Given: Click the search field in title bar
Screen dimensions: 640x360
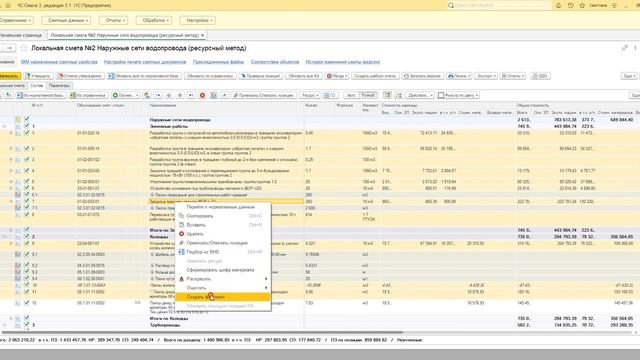Looking at the screenshot, I should click(500, 5).
